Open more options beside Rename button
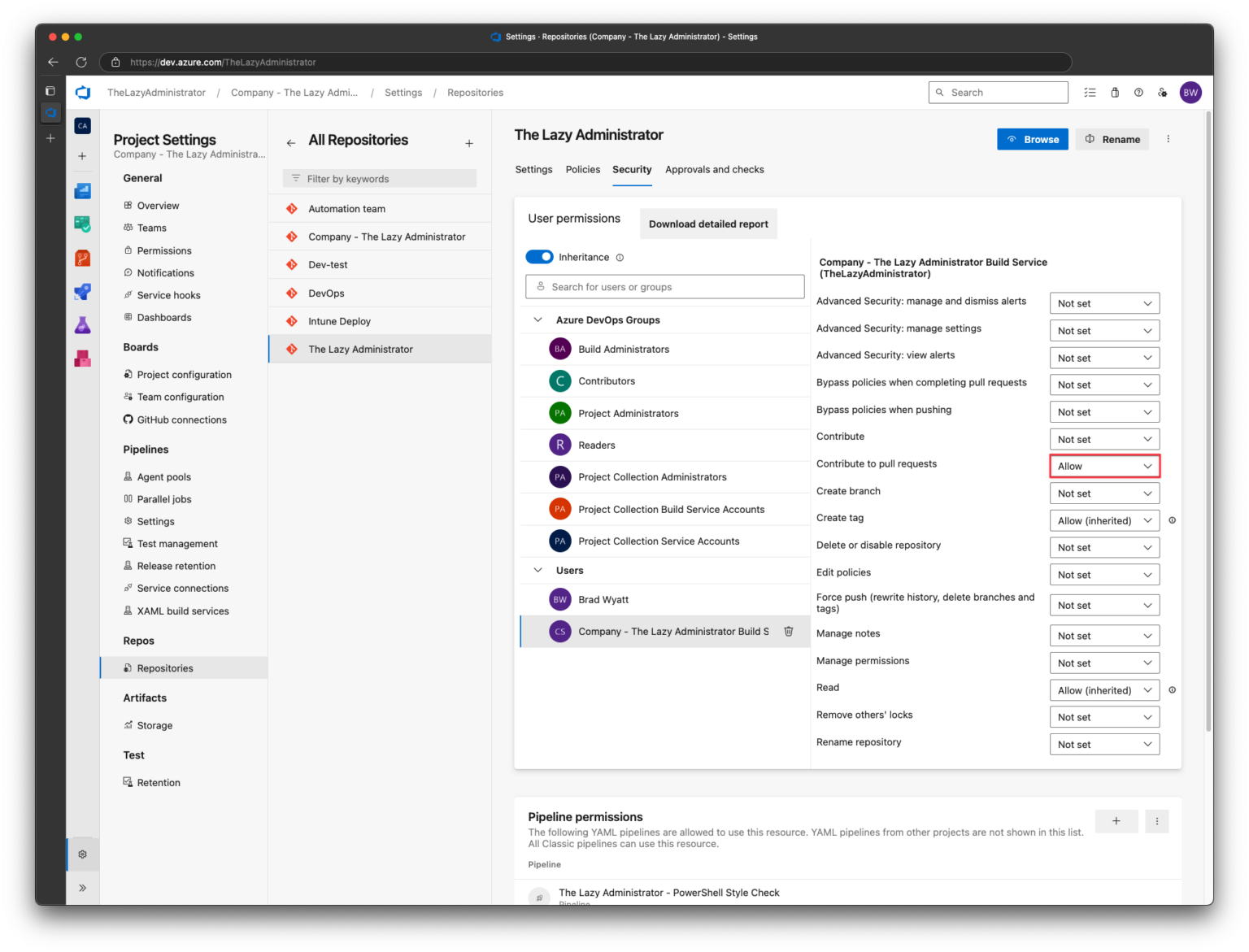The height and width of the screenshot is (952, 1249). pyautogui.click(x=1168, y=139)
